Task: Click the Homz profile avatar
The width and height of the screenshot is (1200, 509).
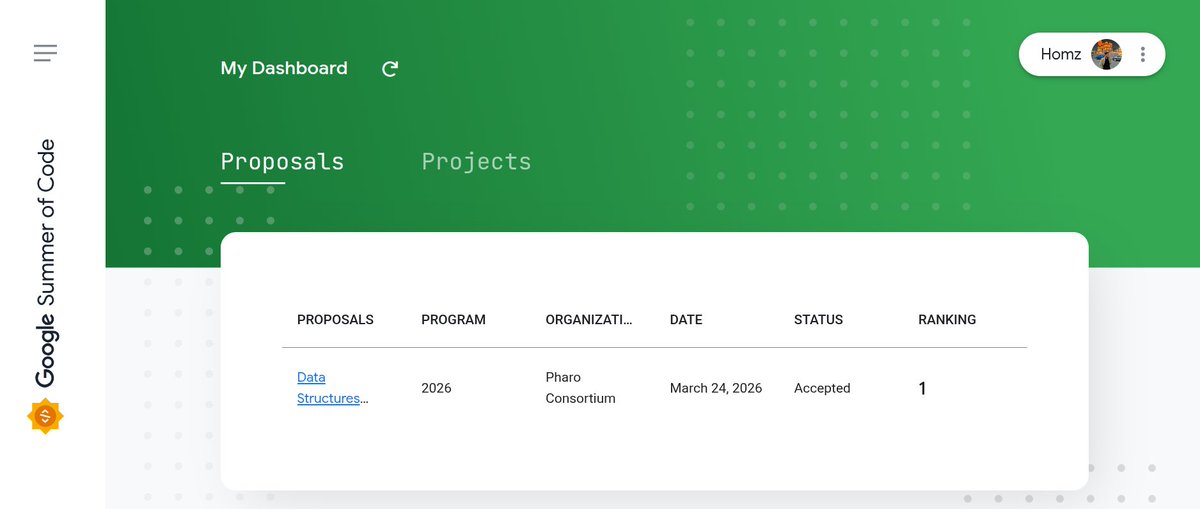Action: coord(1106,54)
